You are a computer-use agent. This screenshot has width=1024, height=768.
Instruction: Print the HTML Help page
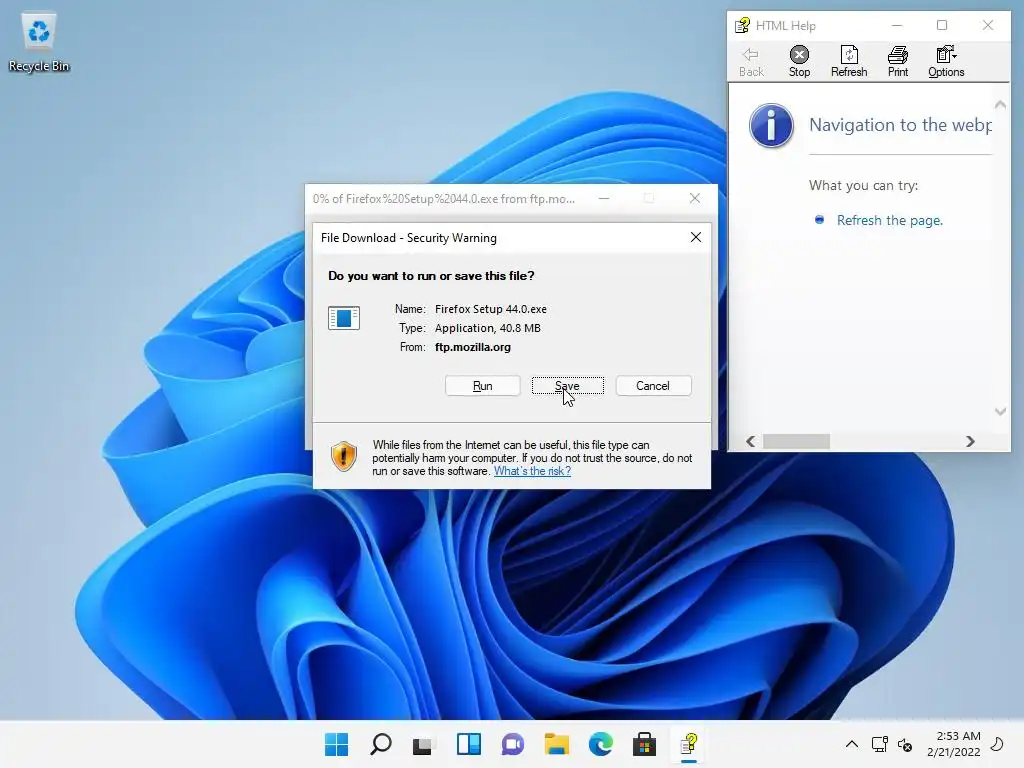tap(898, 62)
